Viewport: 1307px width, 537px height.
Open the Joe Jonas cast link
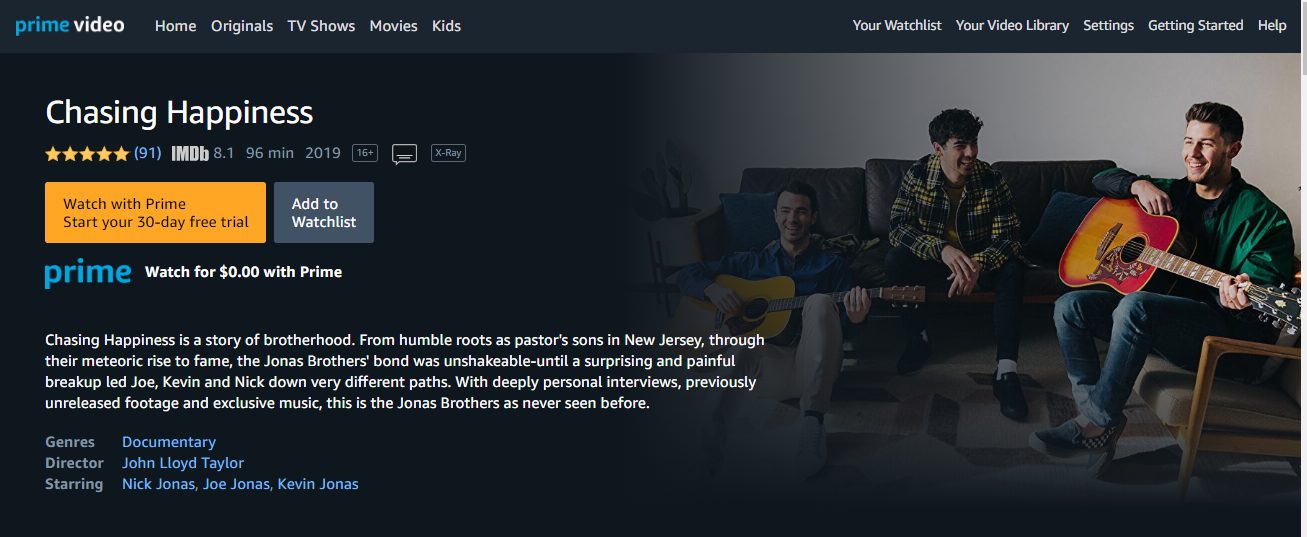pos(236,484)
